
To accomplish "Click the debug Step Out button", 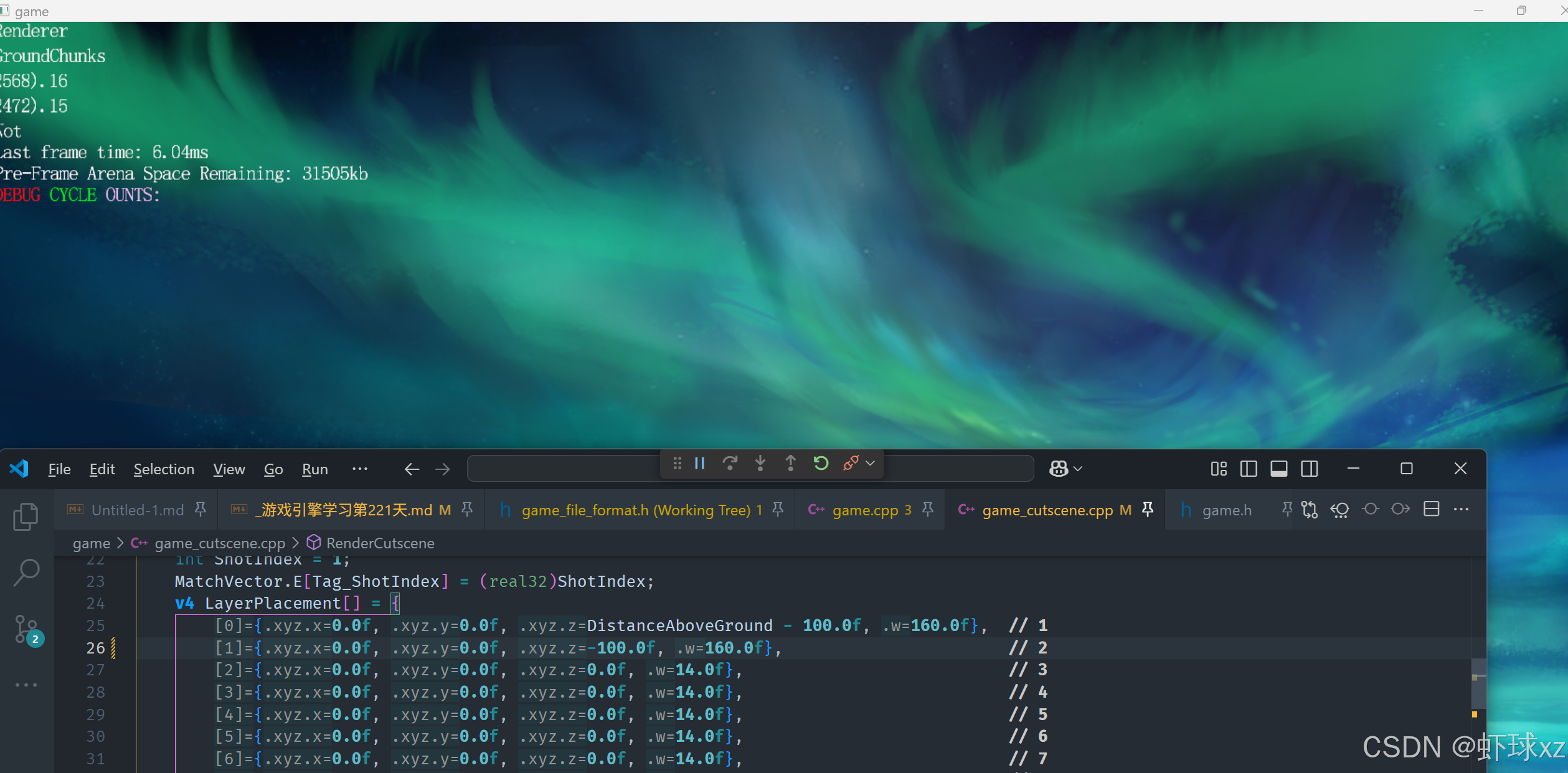I will [790, 464].
